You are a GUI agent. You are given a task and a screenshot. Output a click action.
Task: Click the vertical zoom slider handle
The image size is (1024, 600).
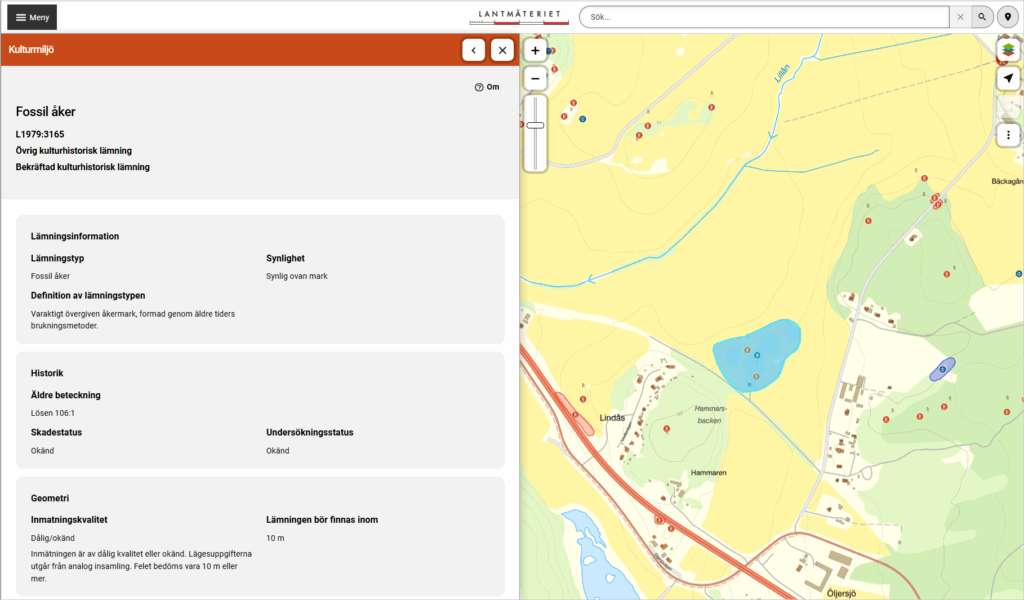(x=535, y=125)
